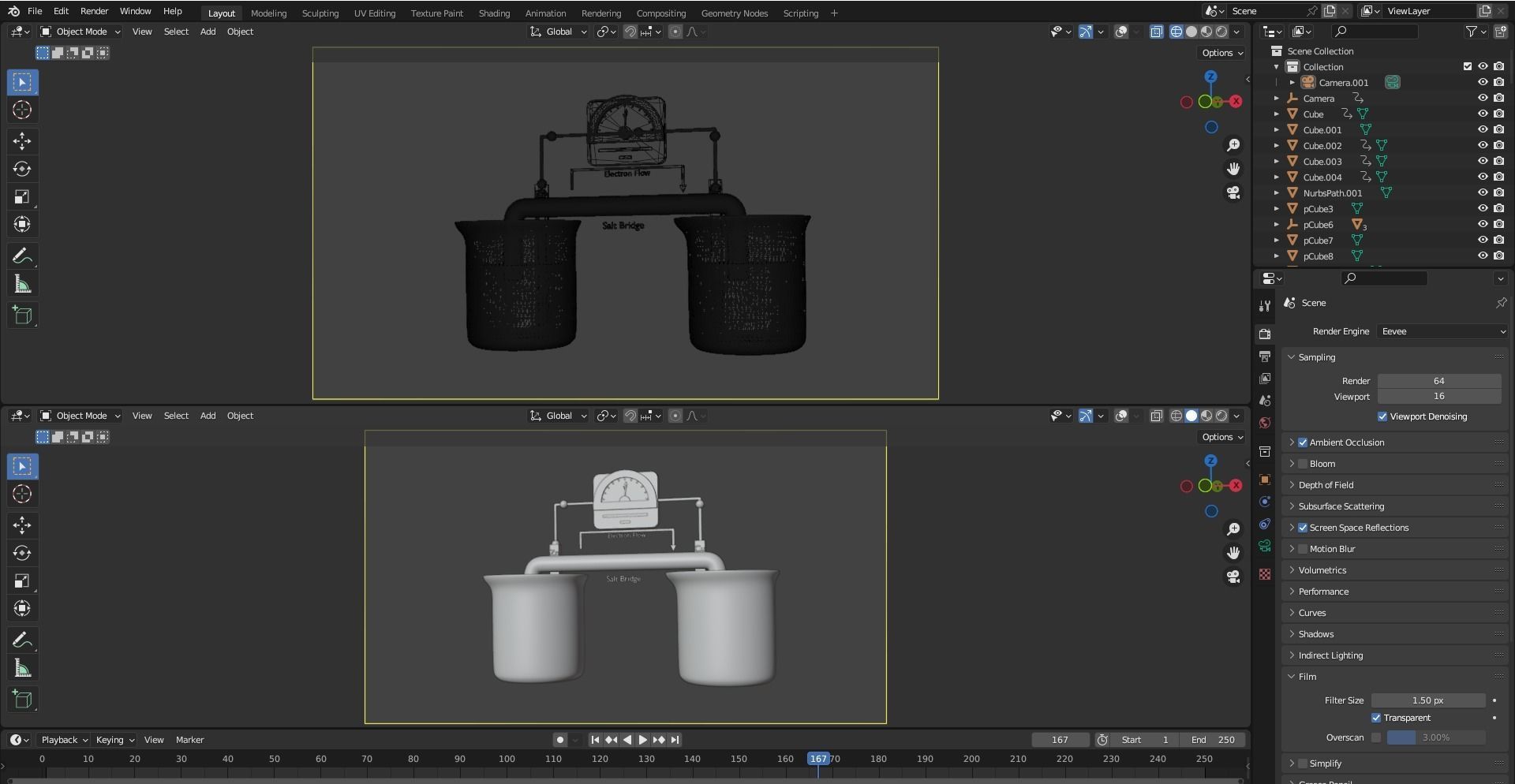Screen dimensions: 1515x784
Task: Open the Render menu
Action: pos(94,11)
